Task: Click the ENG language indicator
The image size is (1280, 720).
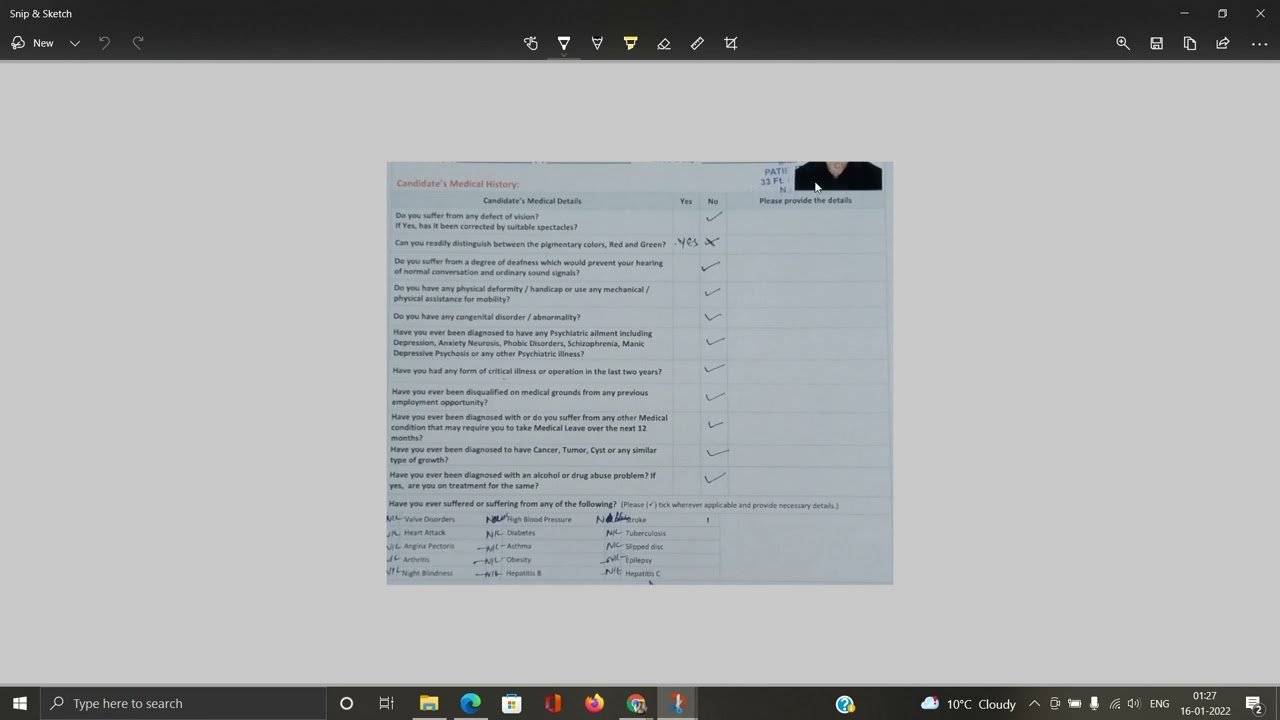Action: point(1160,704)
